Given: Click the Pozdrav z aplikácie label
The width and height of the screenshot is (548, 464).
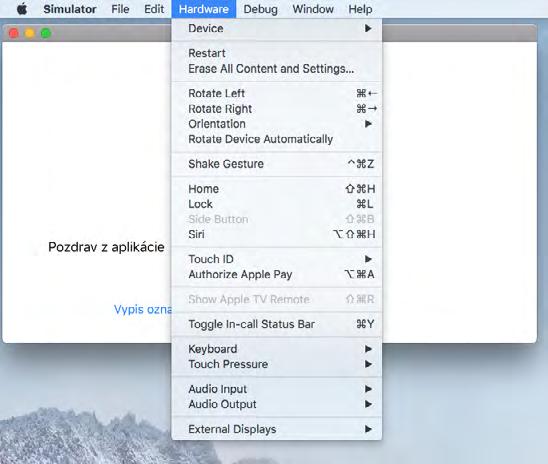Looking at the screenshot, I should [x=106, y=247].
